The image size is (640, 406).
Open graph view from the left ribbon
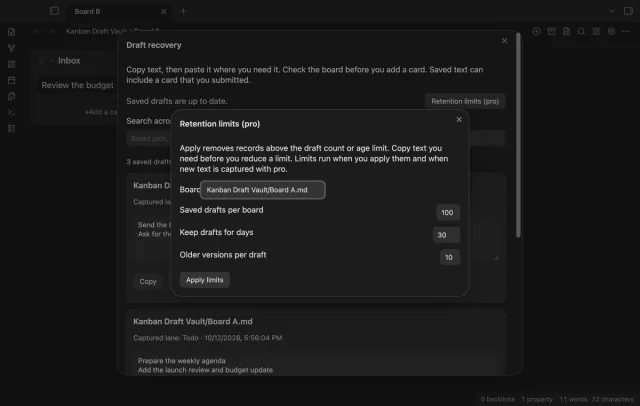[x=11, y=48]
